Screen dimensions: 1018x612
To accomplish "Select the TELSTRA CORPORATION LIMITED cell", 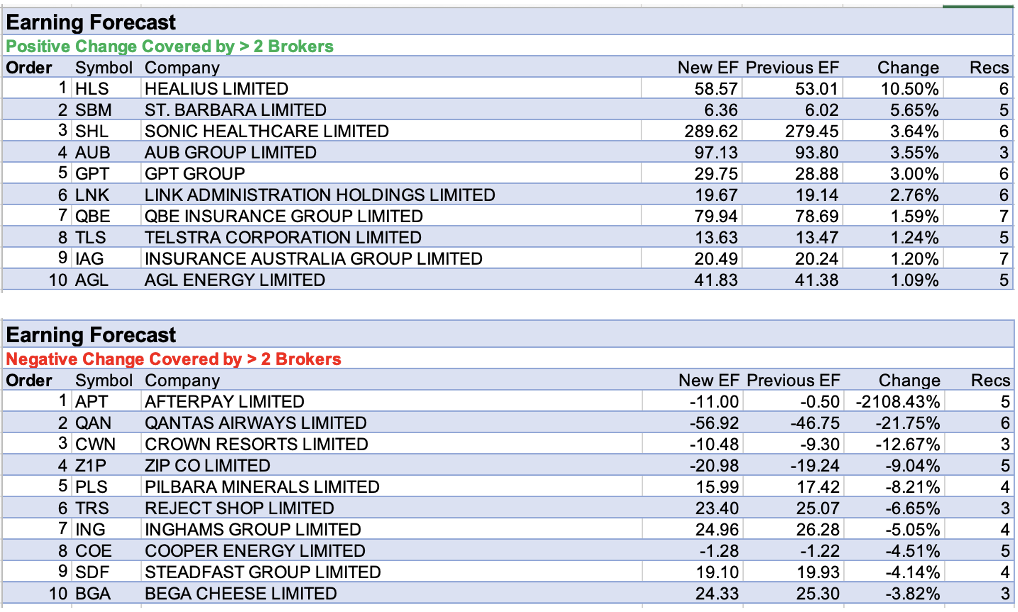I will pyautogui.click(x=283, y=238).
